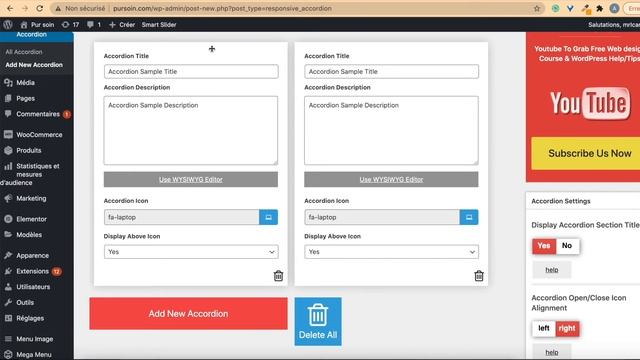The width and height of the screenshot is (640, 360).
Task: Open the Pages sidebar menu
Action: pos(25,98)
